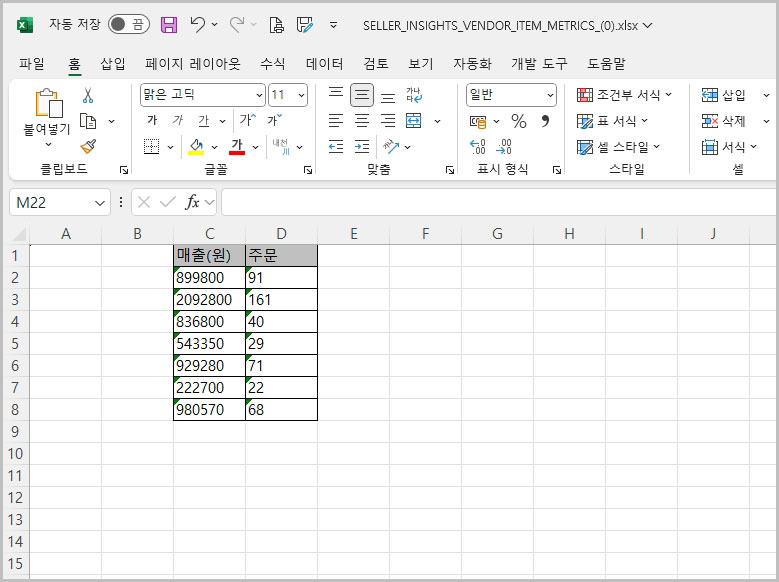Click the Cut scissors icon

[88, 95]
